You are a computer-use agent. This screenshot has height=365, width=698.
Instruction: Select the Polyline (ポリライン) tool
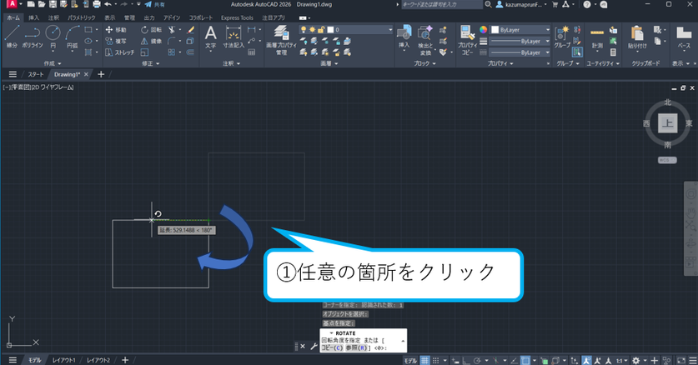point(32,36)
